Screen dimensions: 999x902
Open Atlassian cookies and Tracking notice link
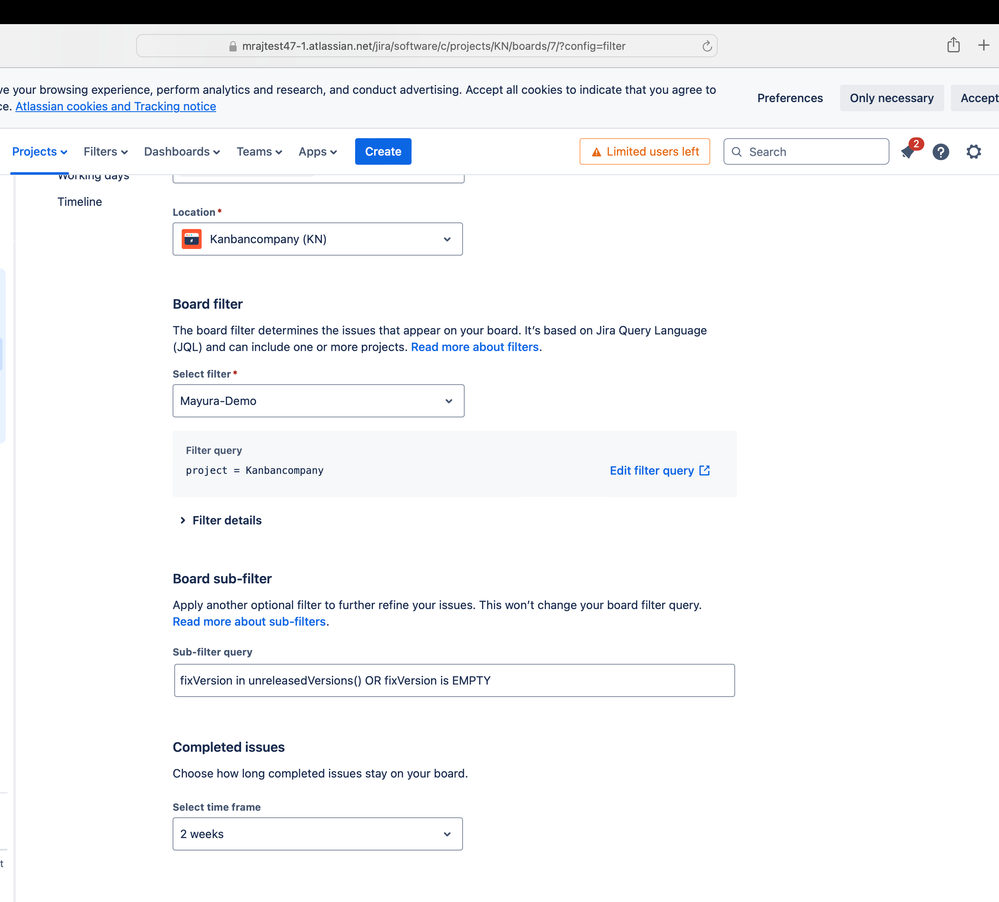(x=115, y=106)
